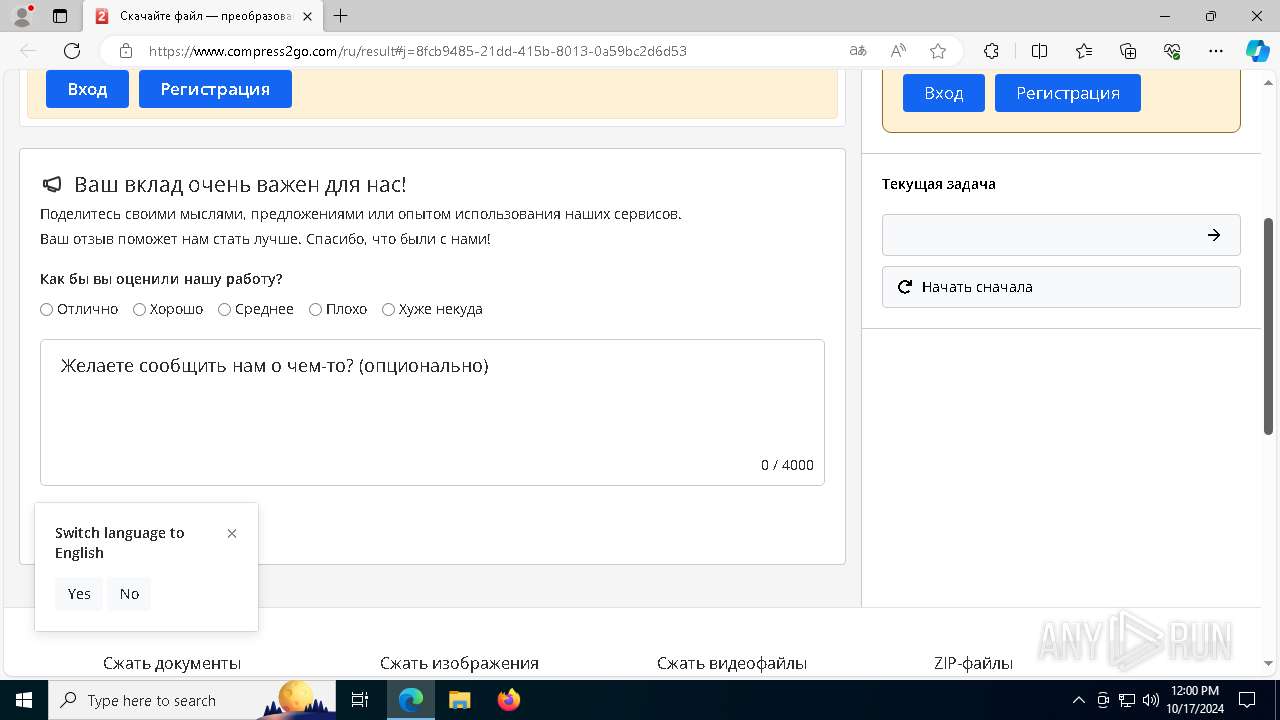Open Favorites list icon

1084,51
